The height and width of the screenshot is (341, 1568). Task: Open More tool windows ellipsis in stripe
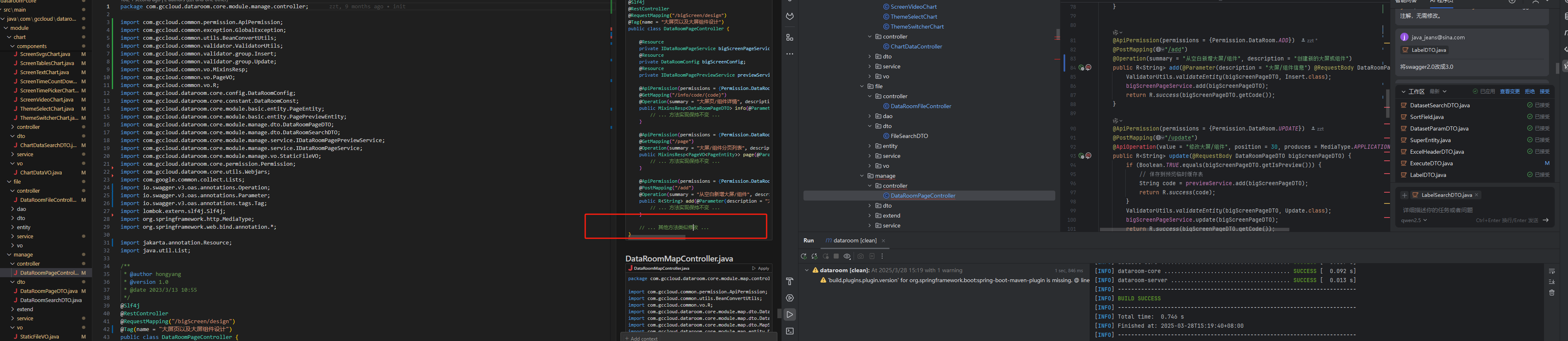coord(789,54)
